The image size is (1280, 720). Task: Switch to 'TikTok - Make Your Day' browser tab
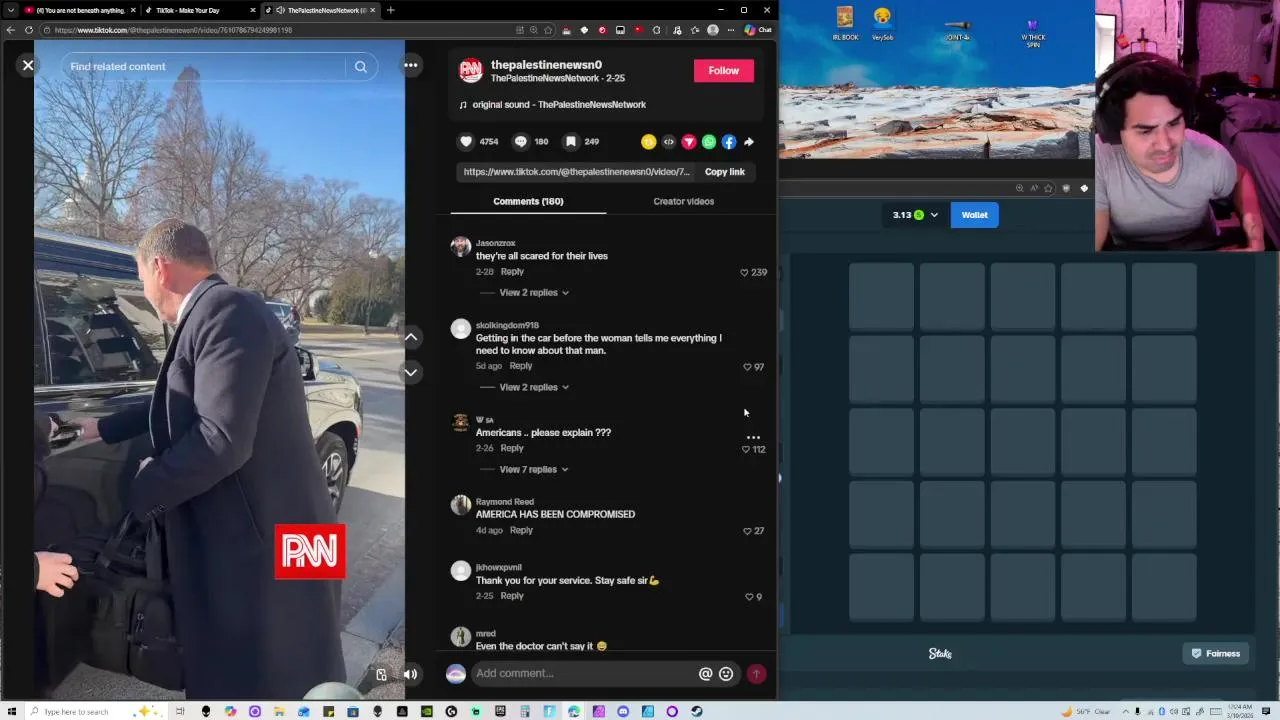198,10
